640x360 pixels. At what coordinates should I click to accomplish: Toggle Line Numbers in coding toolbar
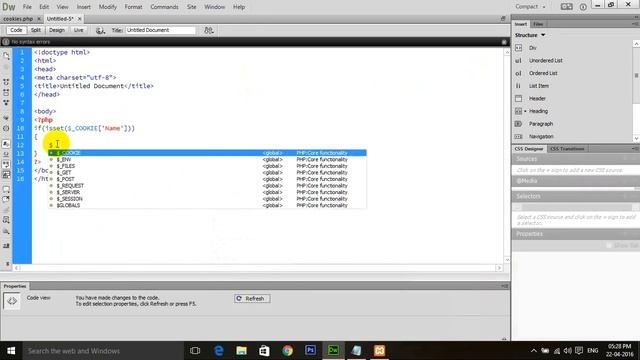point(6,144)
